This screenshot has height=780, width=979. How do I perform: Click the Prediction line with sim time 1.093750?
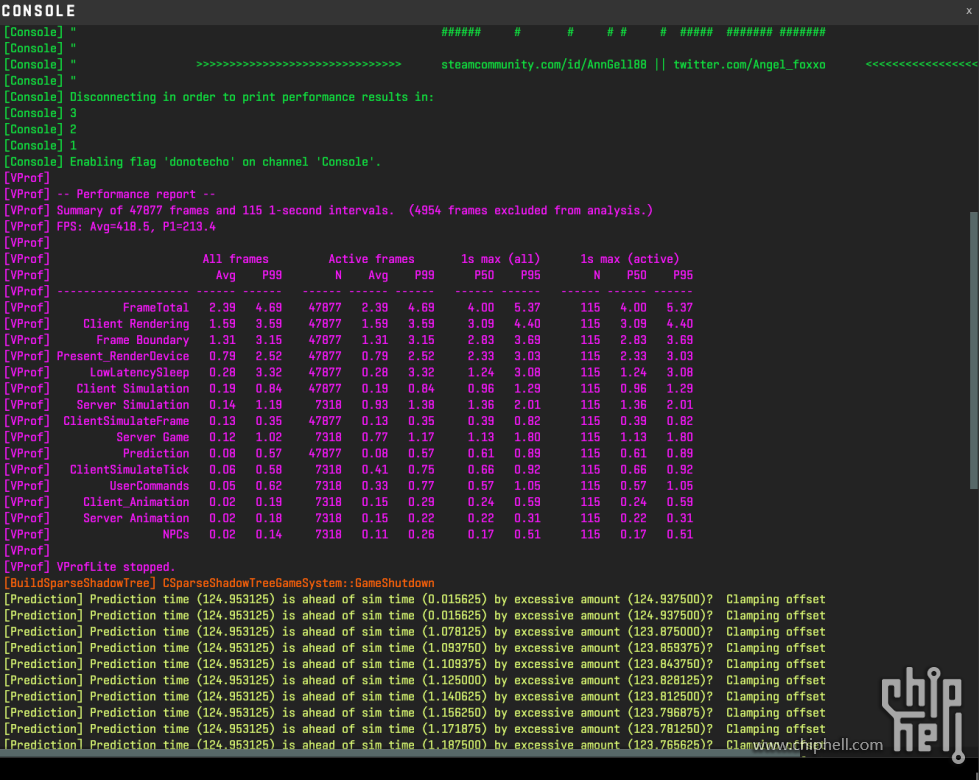coord(415,649)
